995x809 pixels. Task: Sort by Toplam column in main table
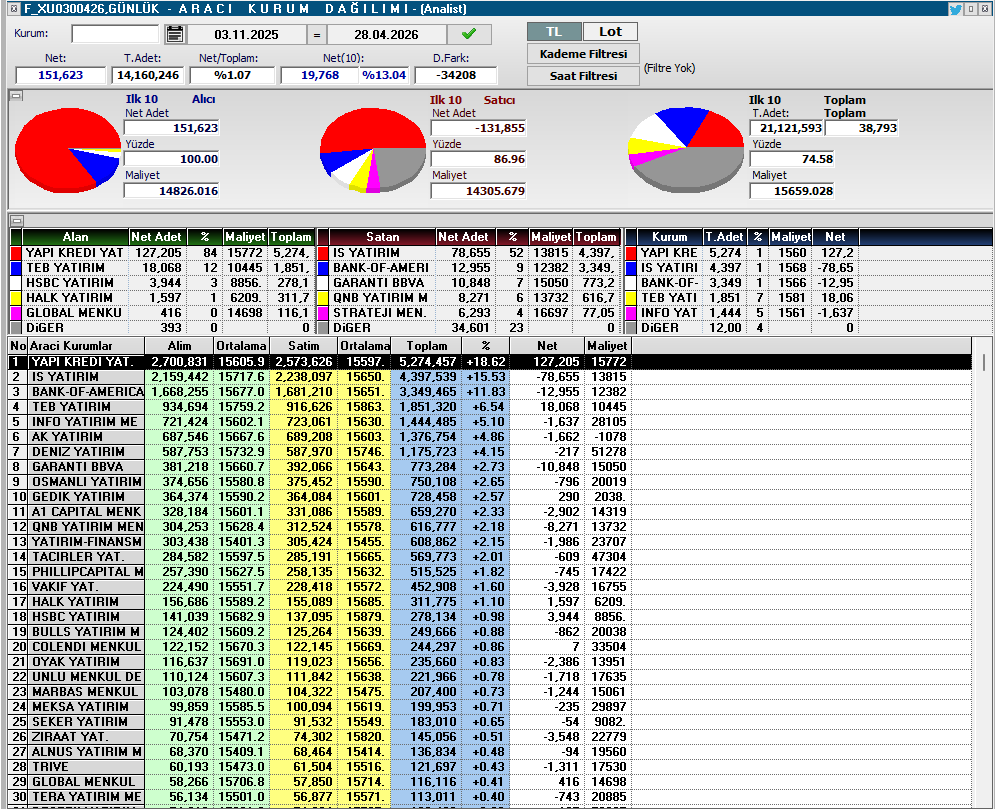point(426,346)
